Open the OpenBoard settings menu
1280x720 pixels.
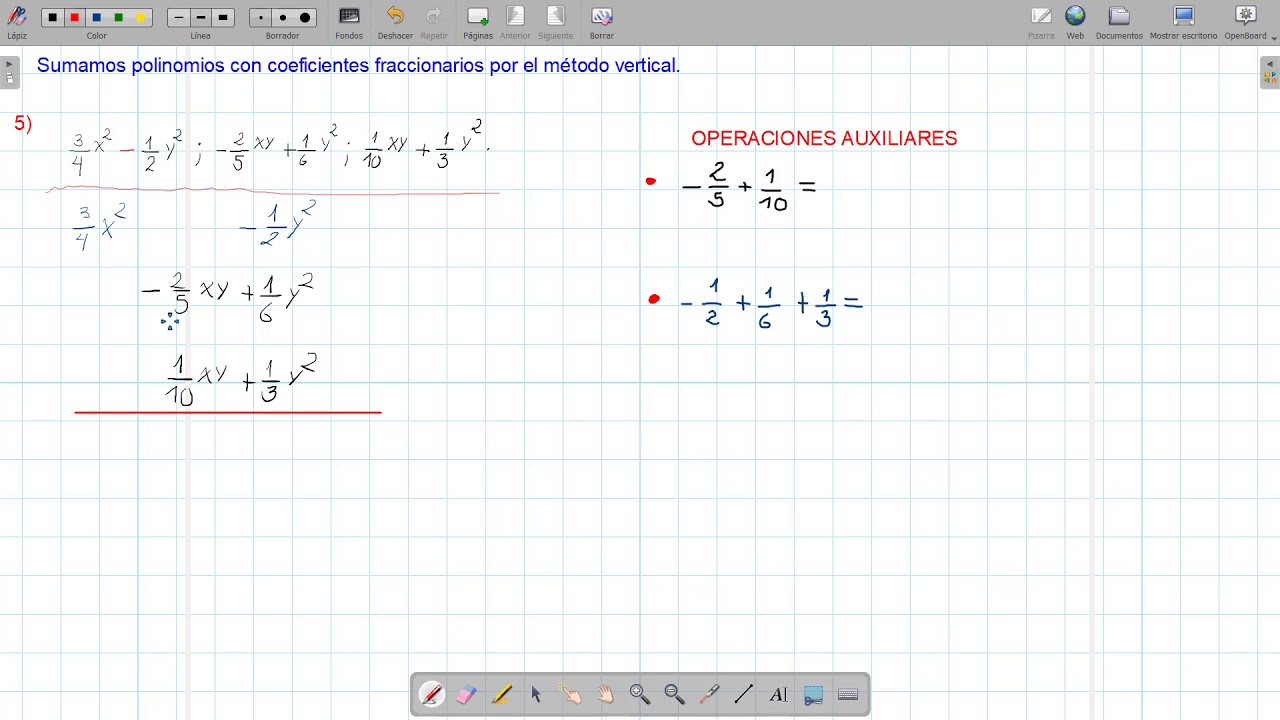pyautogui.click(x=1245, y=17)
